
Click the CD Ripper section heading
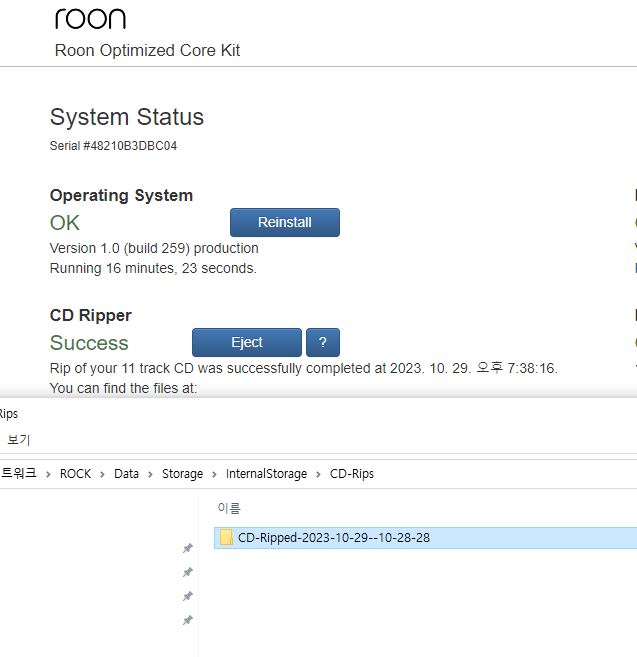click(91, 316)
